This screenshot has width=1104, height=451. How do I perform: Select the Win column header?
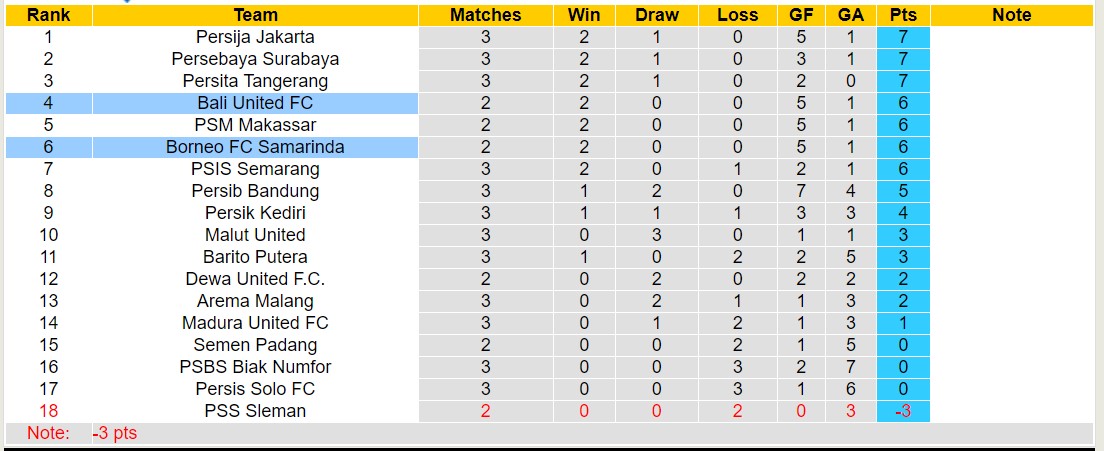pyautogui.click(x=584, y=15)
